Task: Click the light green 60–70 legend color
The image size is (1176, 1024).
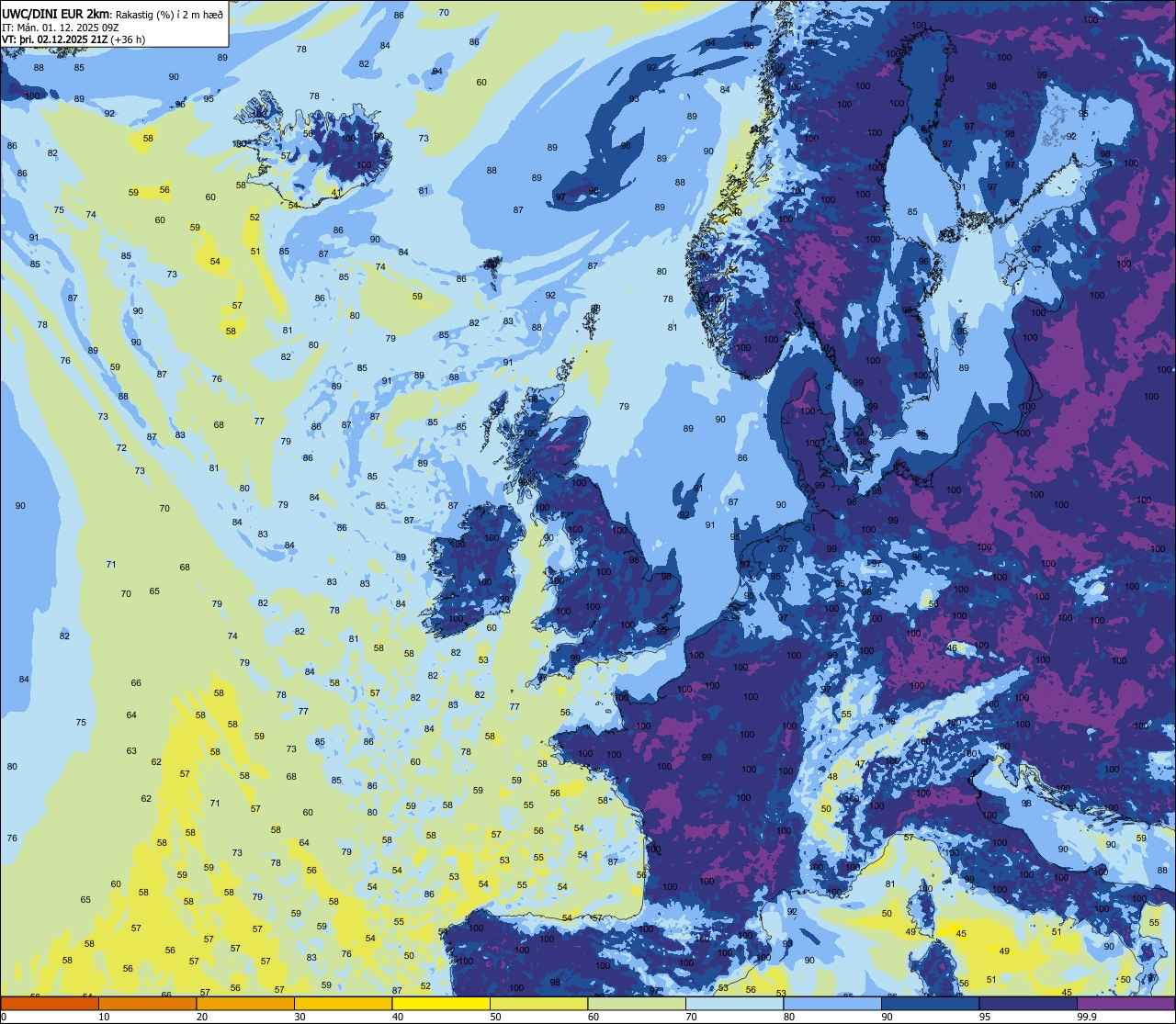Action: 637,1003
